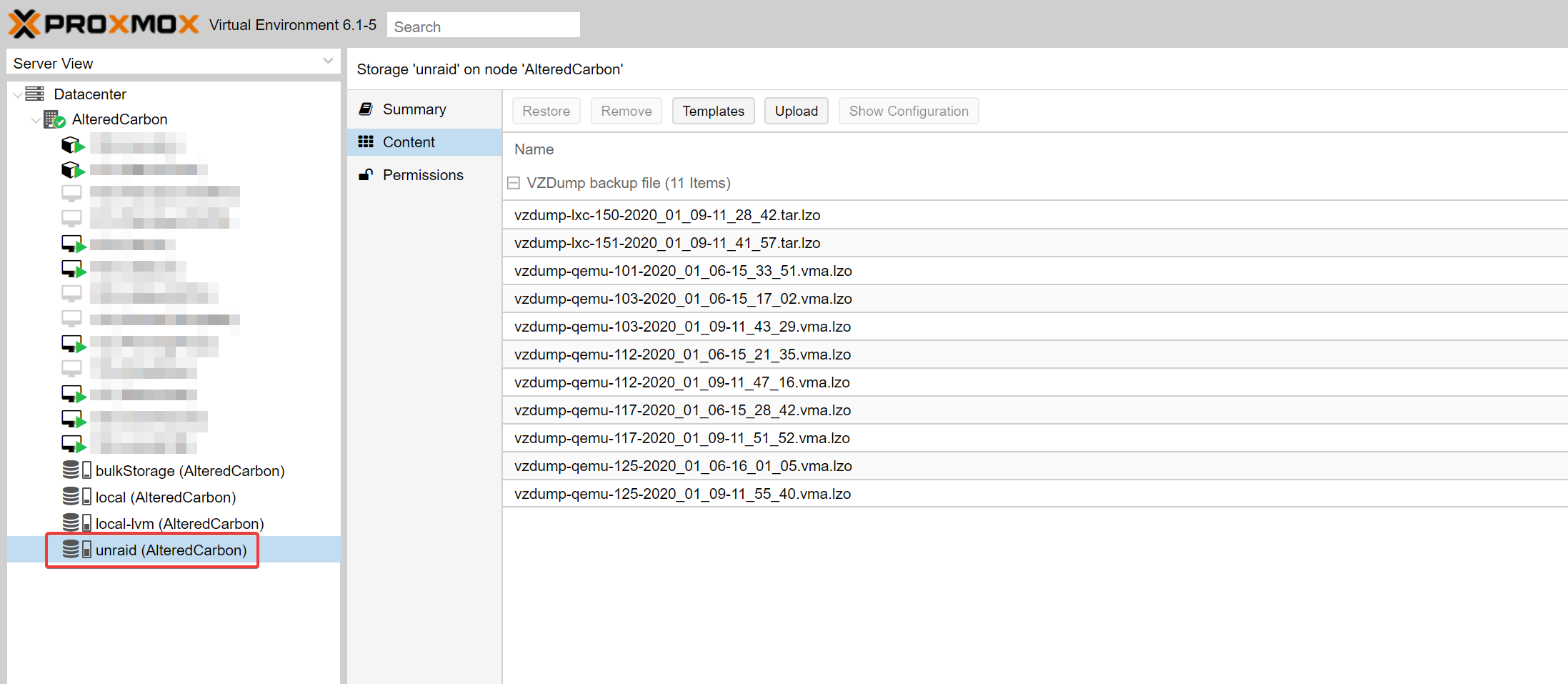The image size is (1568, 684).
Task: Open local (AlteredCarbon) storage
Action: (x=166, y=497)
